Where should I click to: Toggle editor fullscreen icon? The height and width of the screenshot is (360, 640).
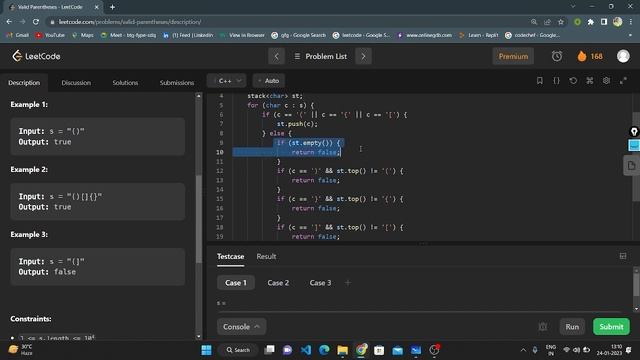(x=623, y=80)
